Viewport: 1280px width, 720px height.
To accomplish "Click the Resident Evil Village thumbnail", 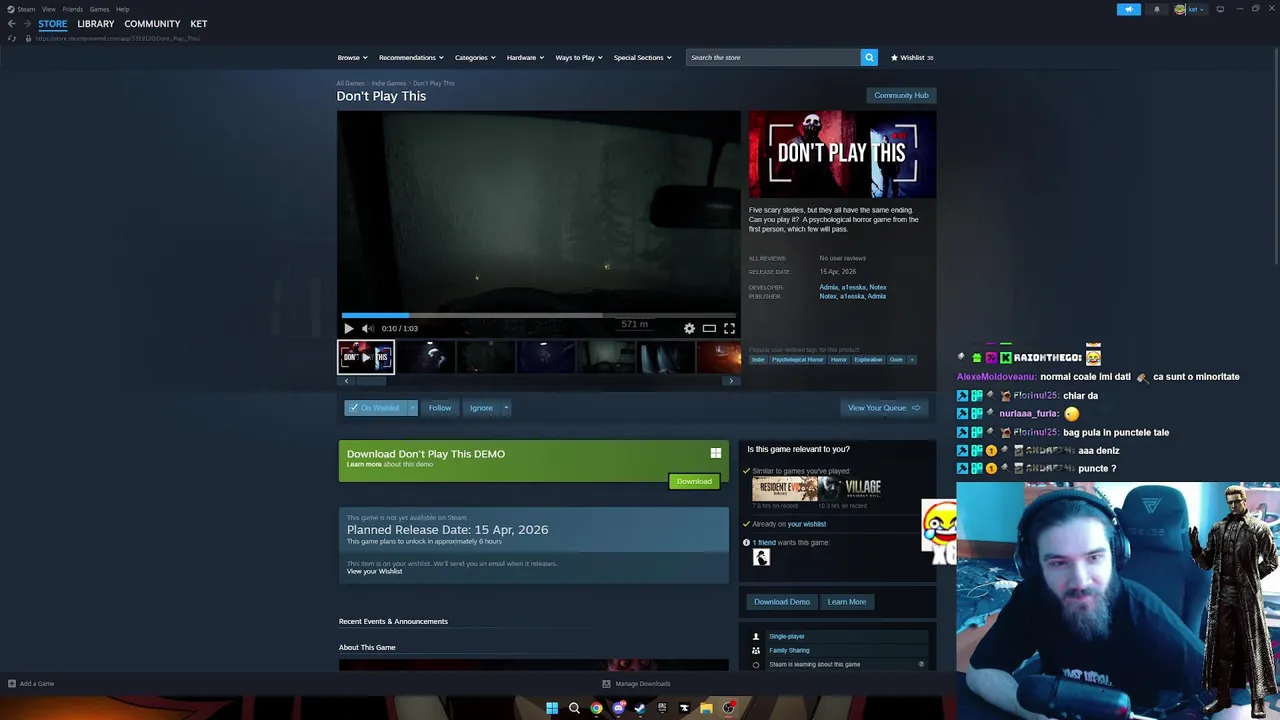I will tap(849, 488).
